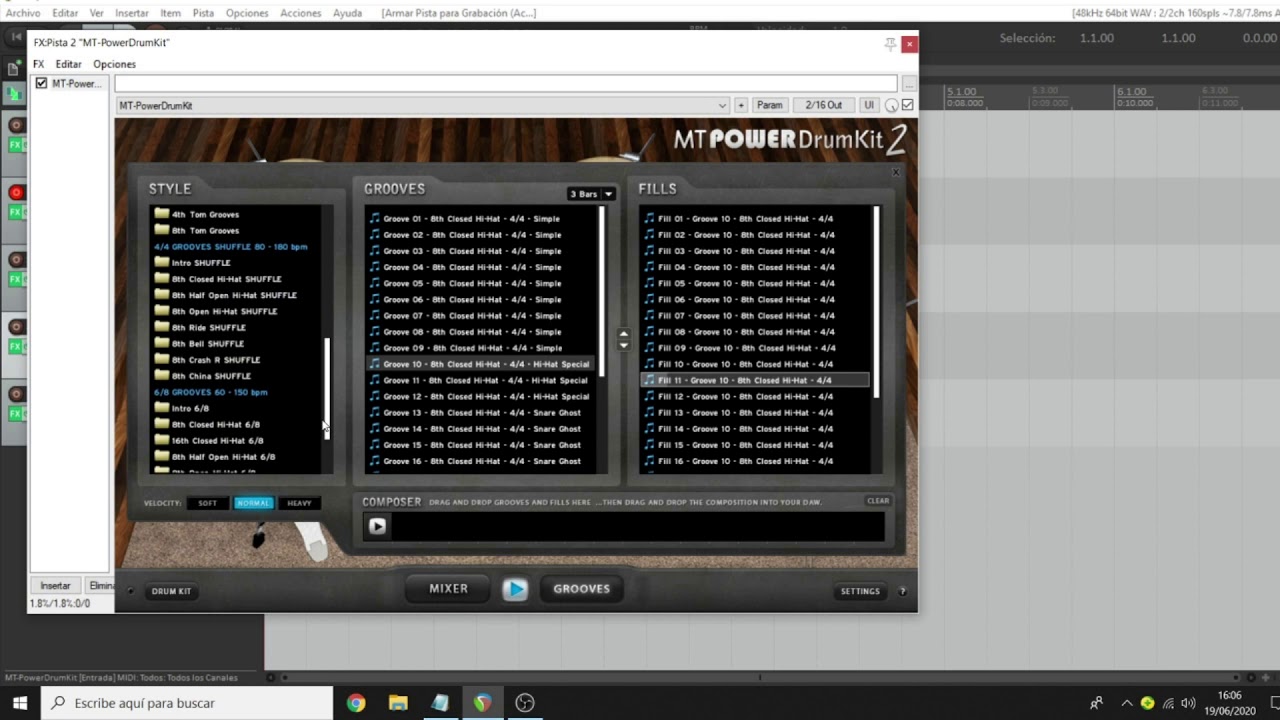The height and width of the screenshot is (720, 1280).
Task: Show hidden system tray icons
Action: (x=1127, y=703)
